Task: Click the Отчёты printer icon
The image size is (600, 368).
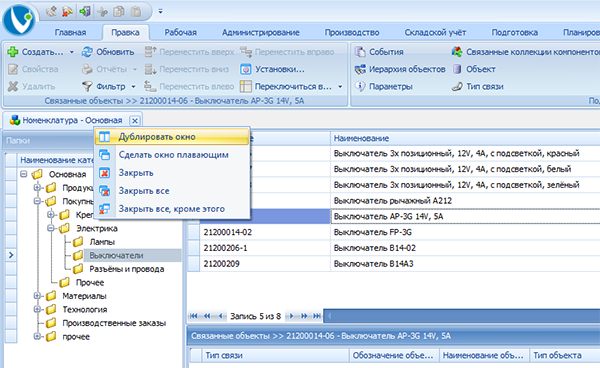Action: point(87,69)
